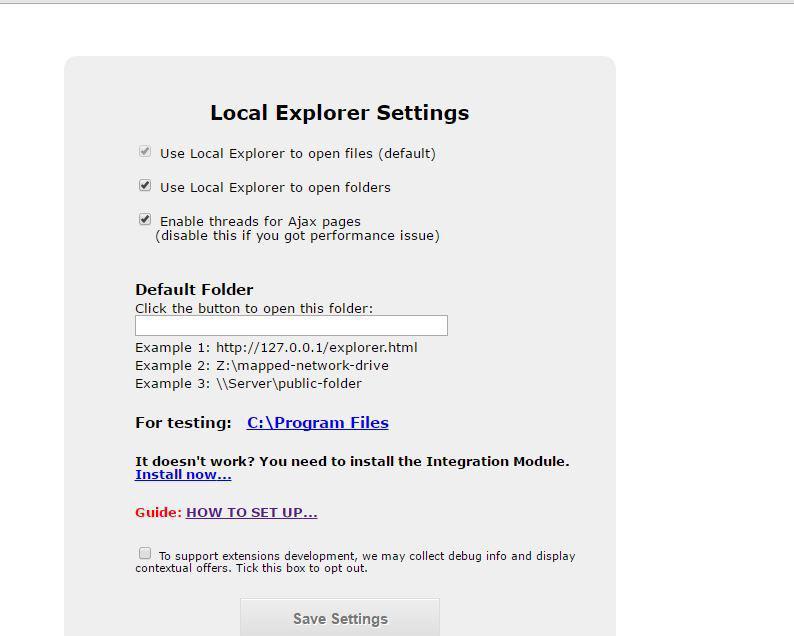
Task: Click the 'Example 2: Z:\mapped-network-drive' text
Action: coord(262,366)
